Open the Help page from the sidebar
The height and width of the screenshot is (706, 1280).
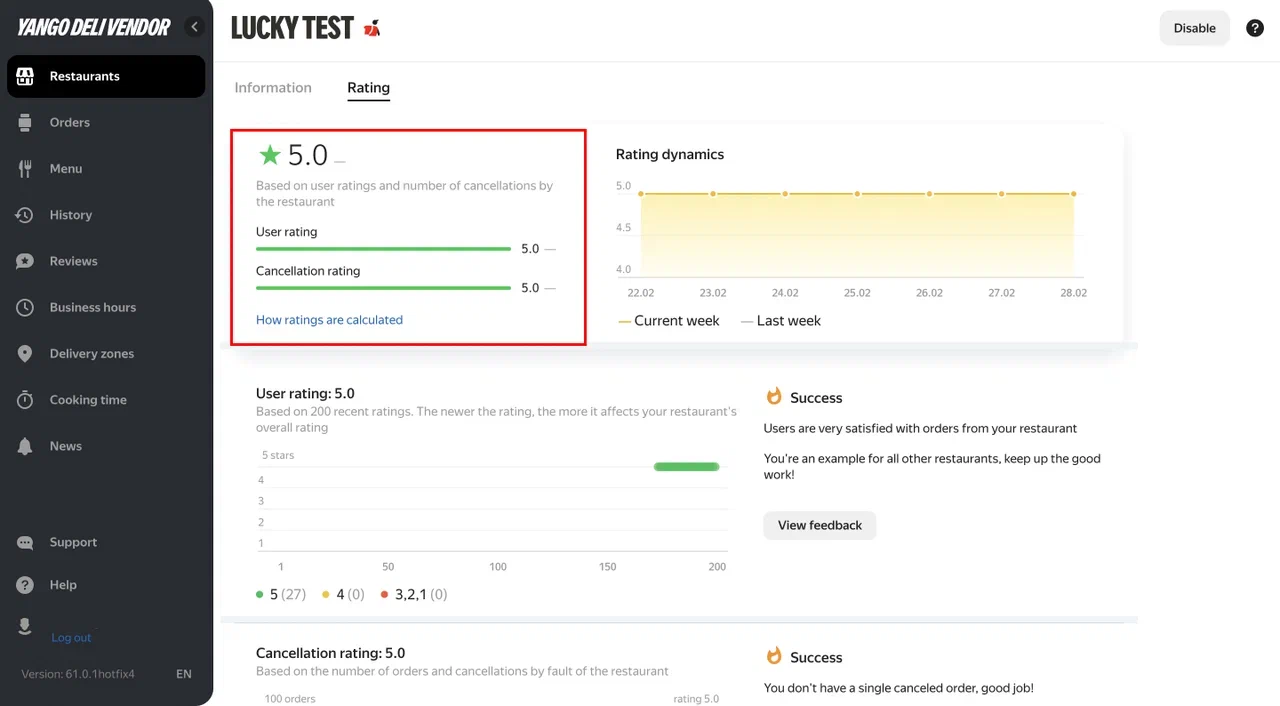point(63,585)
